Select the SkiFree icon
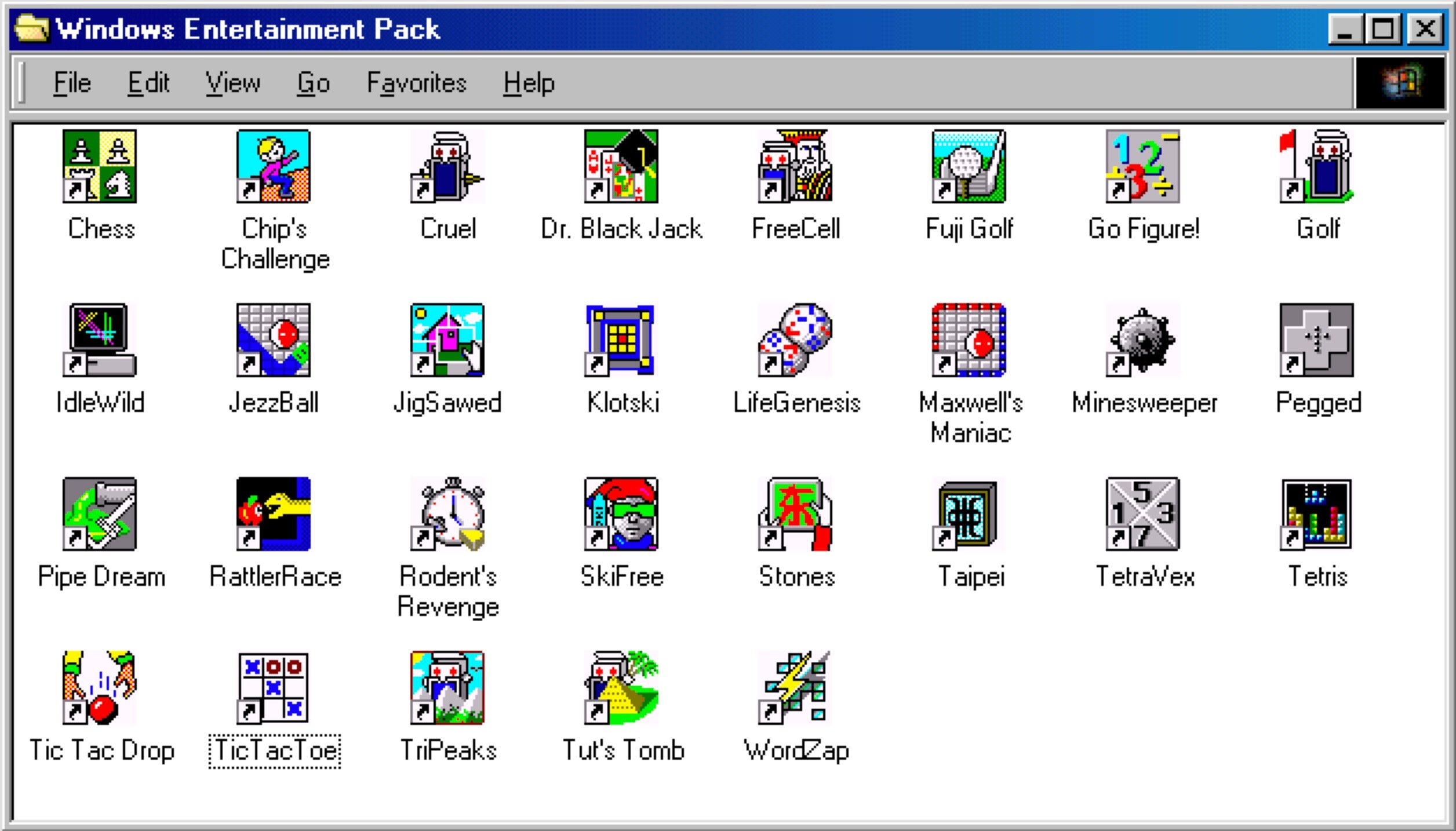The image size is (1456, 831). tap(623, 517)
